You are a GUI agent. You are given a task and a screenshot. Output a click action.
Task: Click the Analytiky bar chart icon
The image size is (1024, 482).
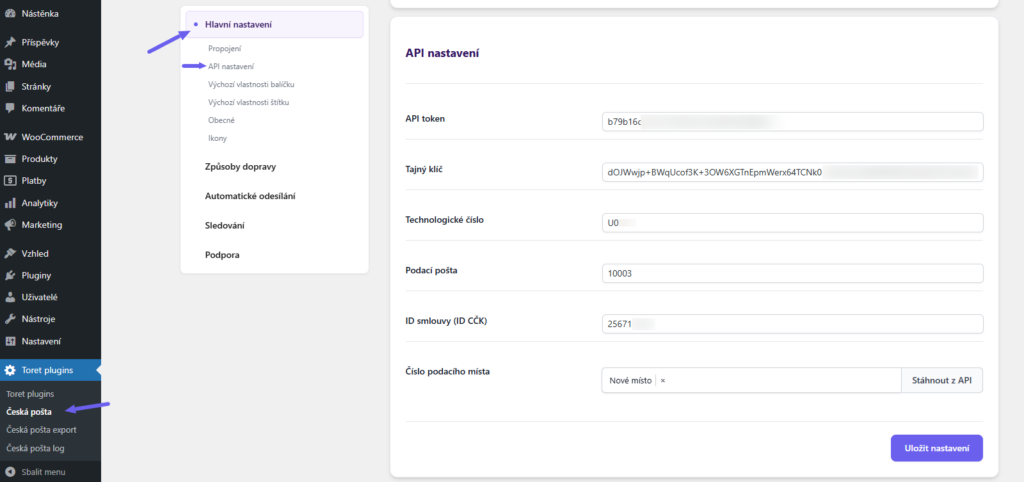point(10,203)
